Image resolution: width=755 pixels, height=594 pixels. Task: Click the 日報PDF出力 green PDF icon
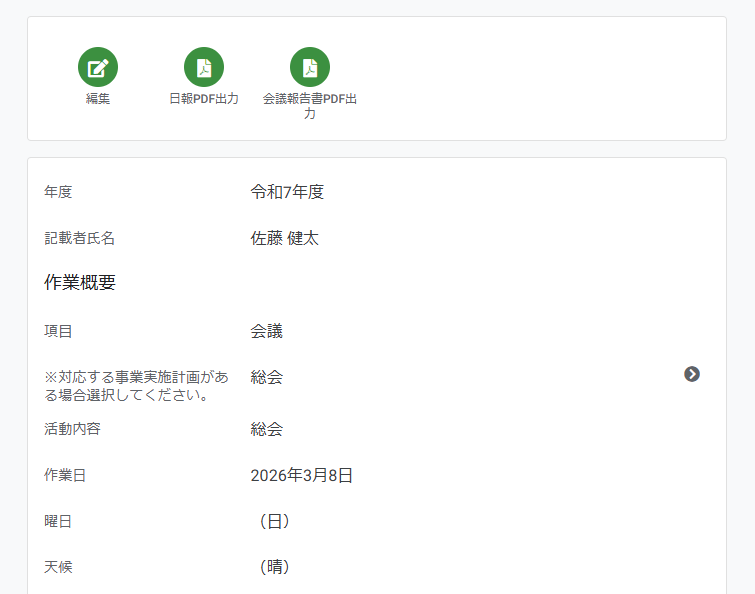(204, 67)
